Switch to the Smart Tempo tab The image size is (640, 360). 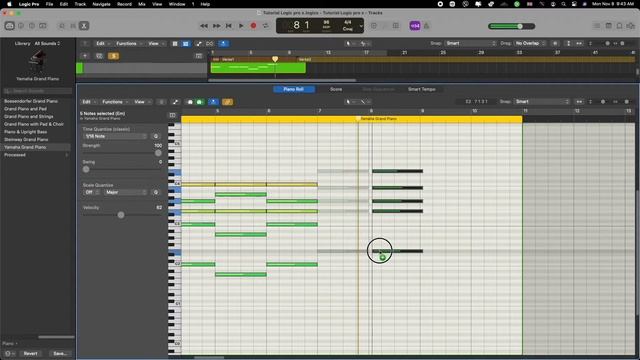pyautogui.click(x=422, y=89)
